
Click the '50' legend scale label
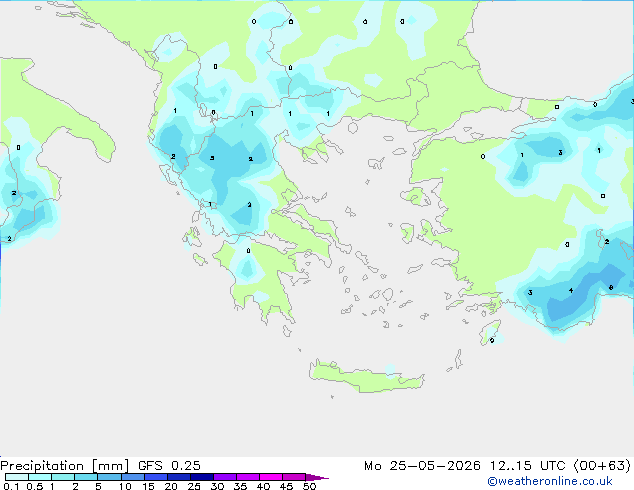[x=309, y=486]
